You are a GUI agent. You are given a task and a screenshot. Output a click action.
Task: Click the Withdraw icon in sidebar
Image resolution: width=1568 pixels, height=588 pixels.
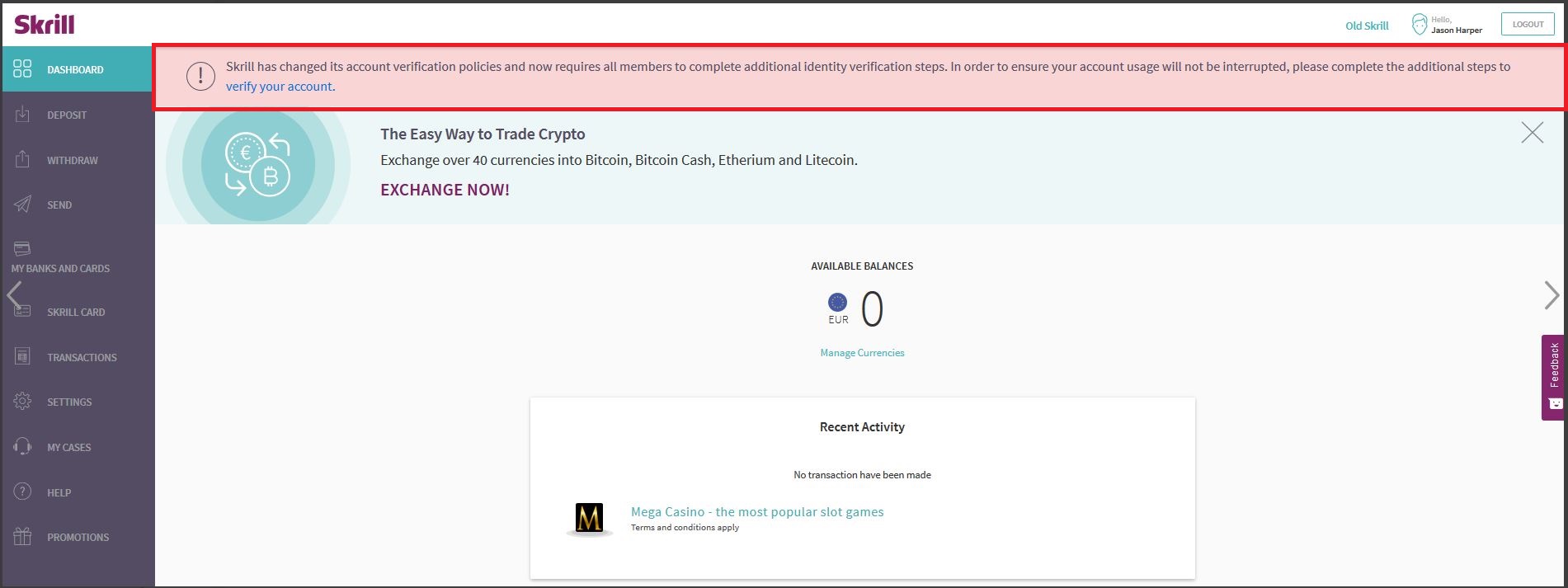22,159
